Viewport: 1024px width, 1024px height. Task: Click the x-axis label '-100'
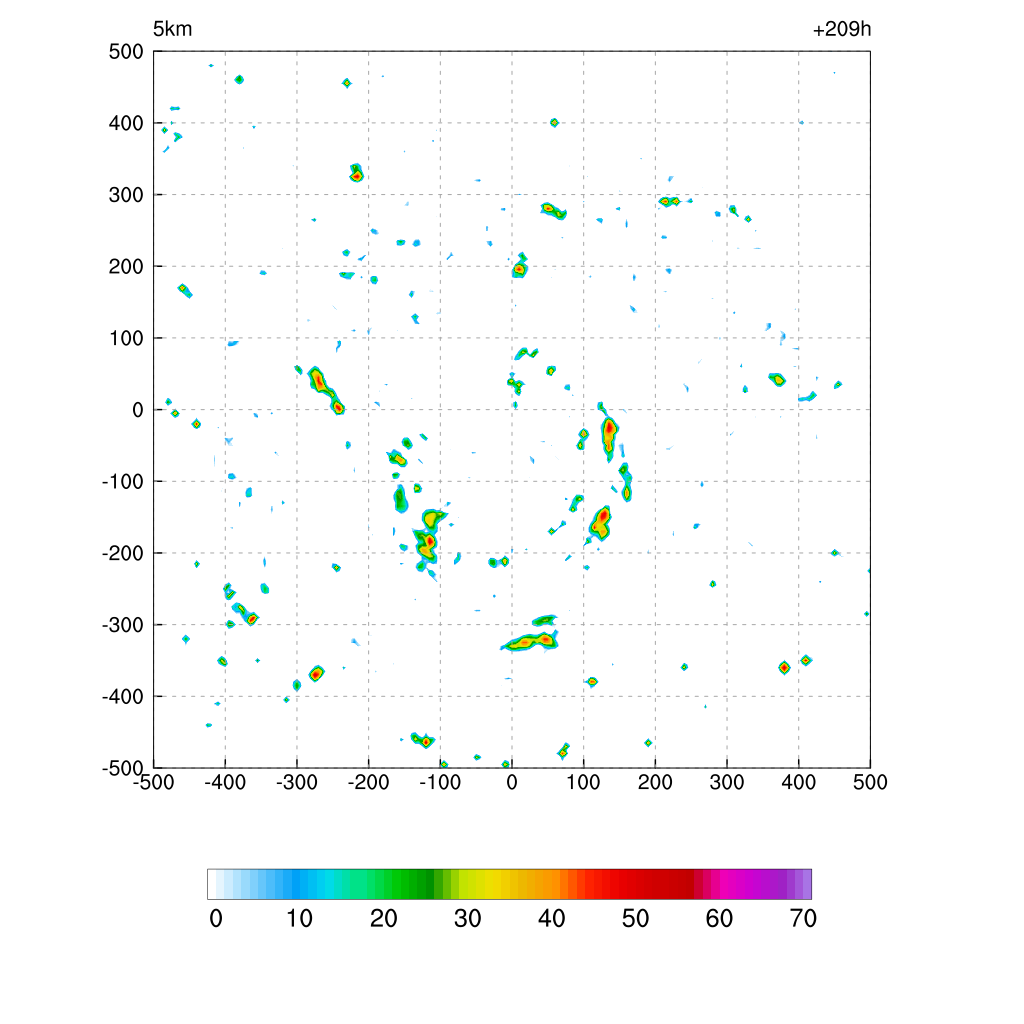tap(440, 782)
